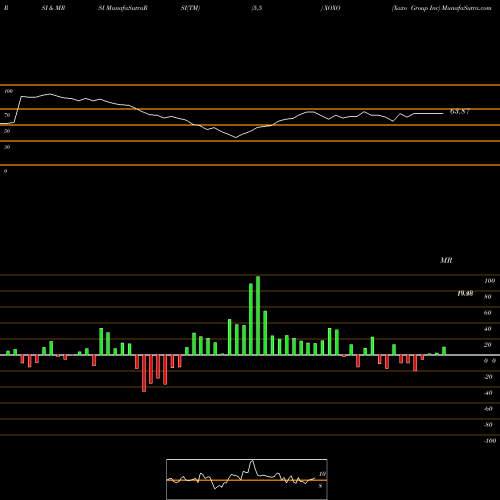Click the MR panel title label

coord(446,260)
